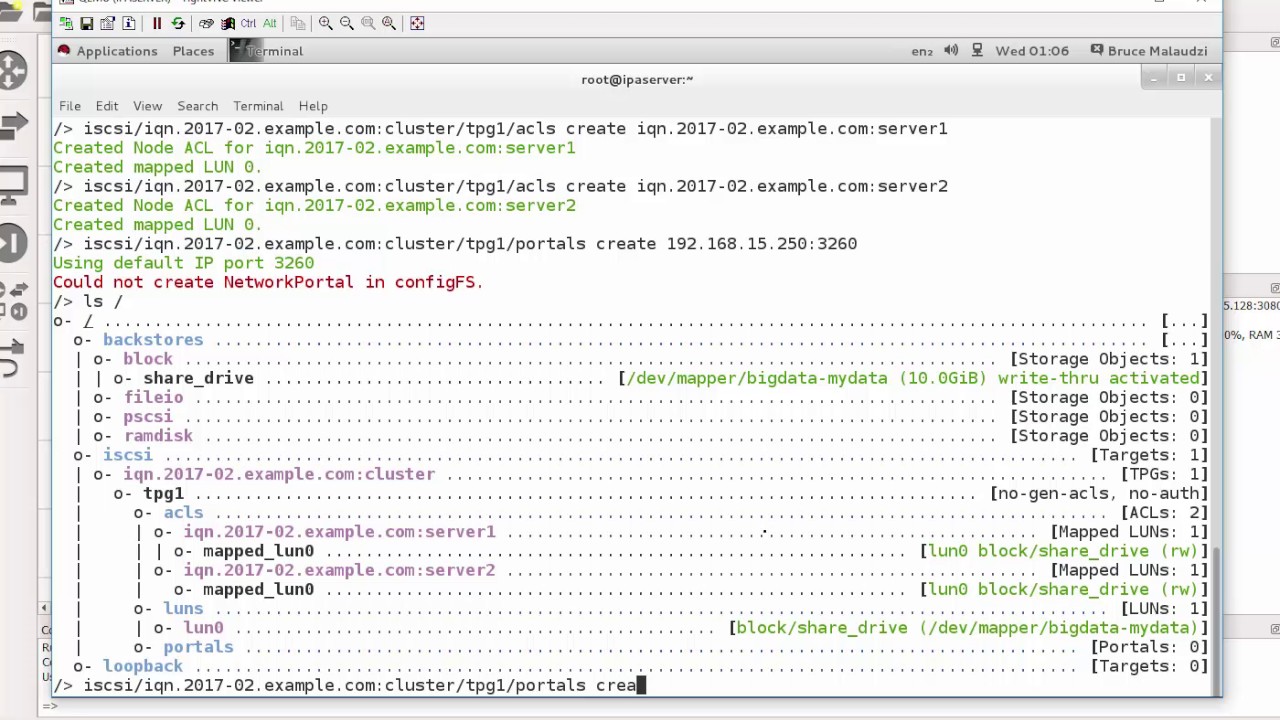Show connection info icon in VNC toolbar
The height and width of the screenshot is (720, 1280).
tap(129, 23)
